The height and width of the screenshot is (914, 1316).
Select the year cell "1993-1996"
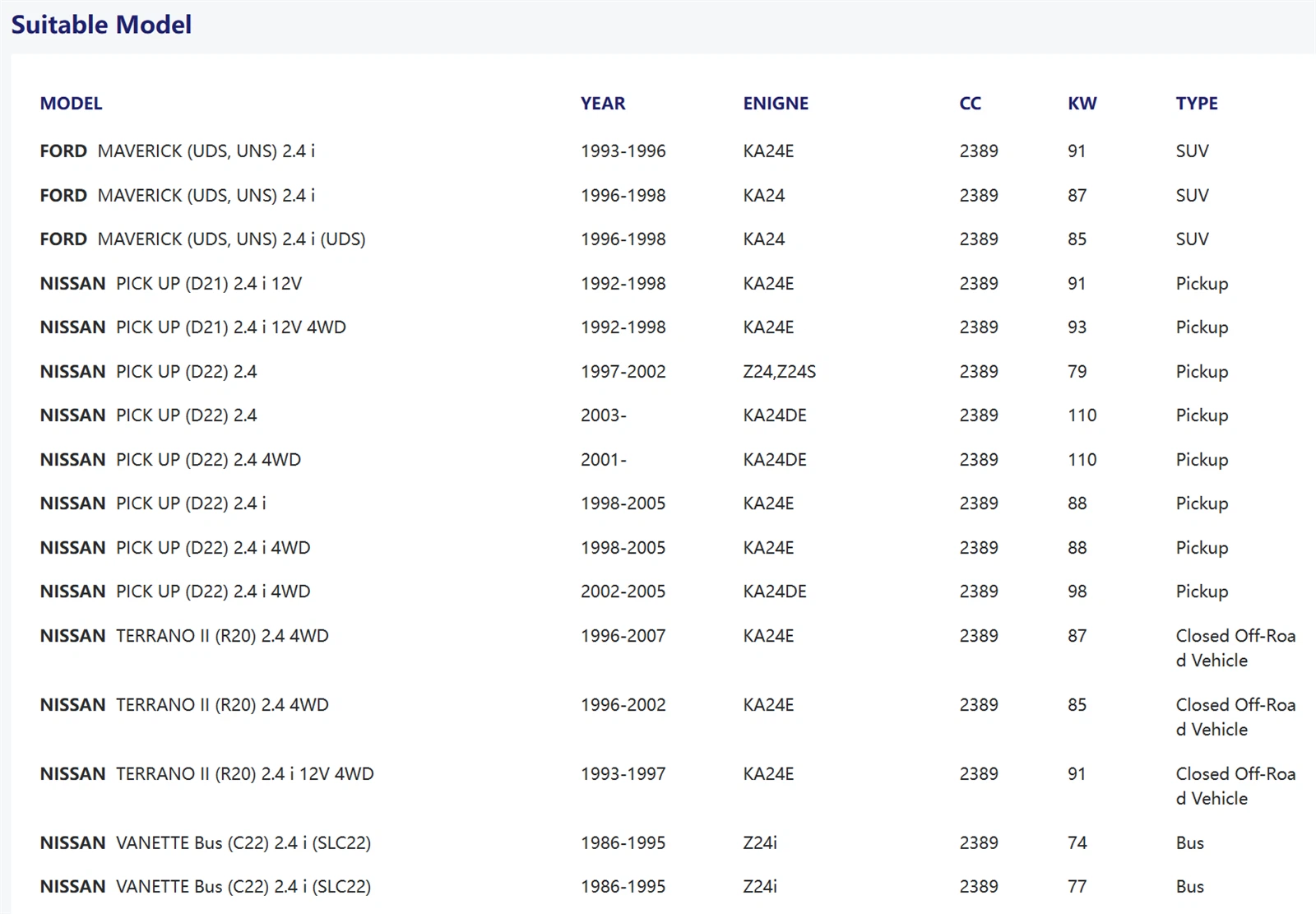(x=623, y=151)
